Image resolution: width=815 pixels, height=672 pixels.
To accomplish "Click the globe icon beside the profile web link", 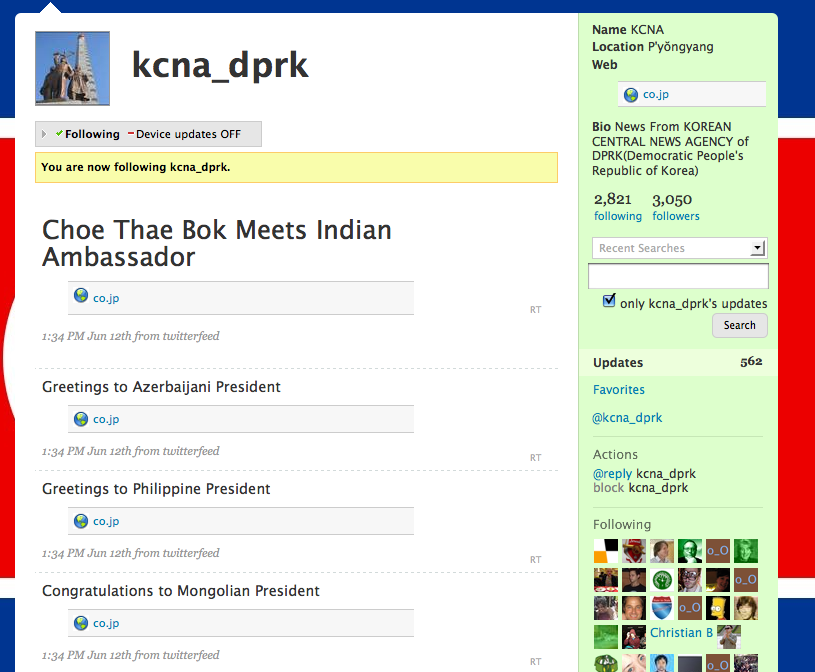I will coord(630,94).
